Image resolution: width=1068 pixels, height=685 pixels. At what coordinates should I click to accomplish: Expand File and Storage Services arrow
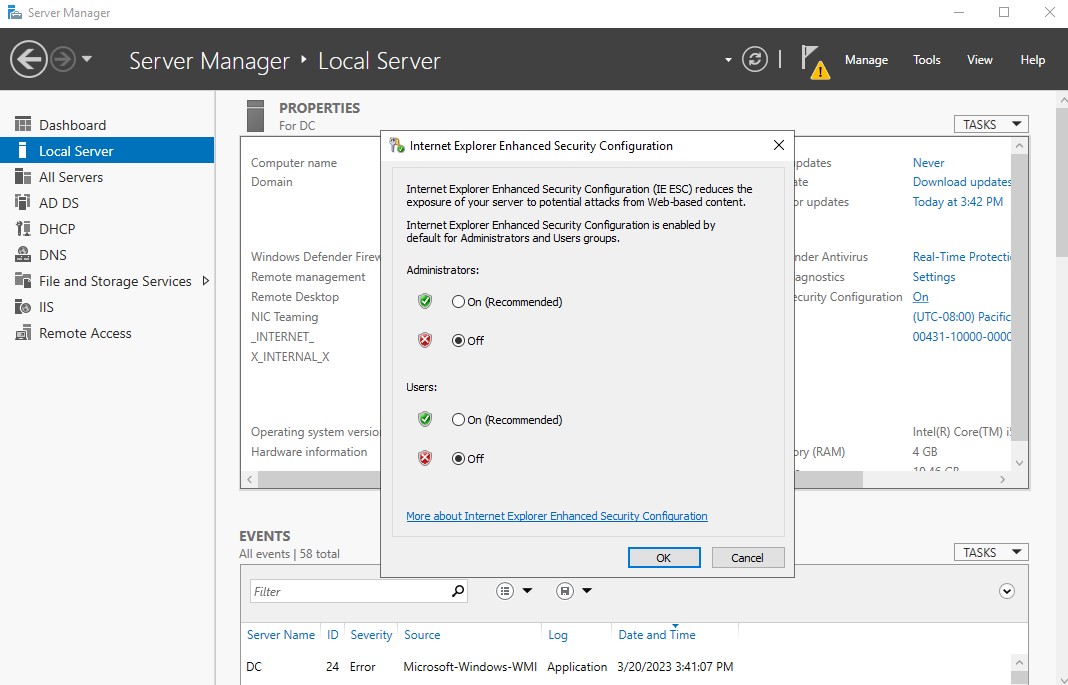tap(206, 281)
